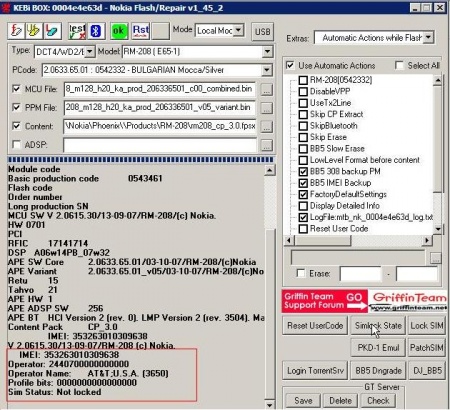Click actions list scroll right arrow

pyautogui.click(x=427, y=240)
